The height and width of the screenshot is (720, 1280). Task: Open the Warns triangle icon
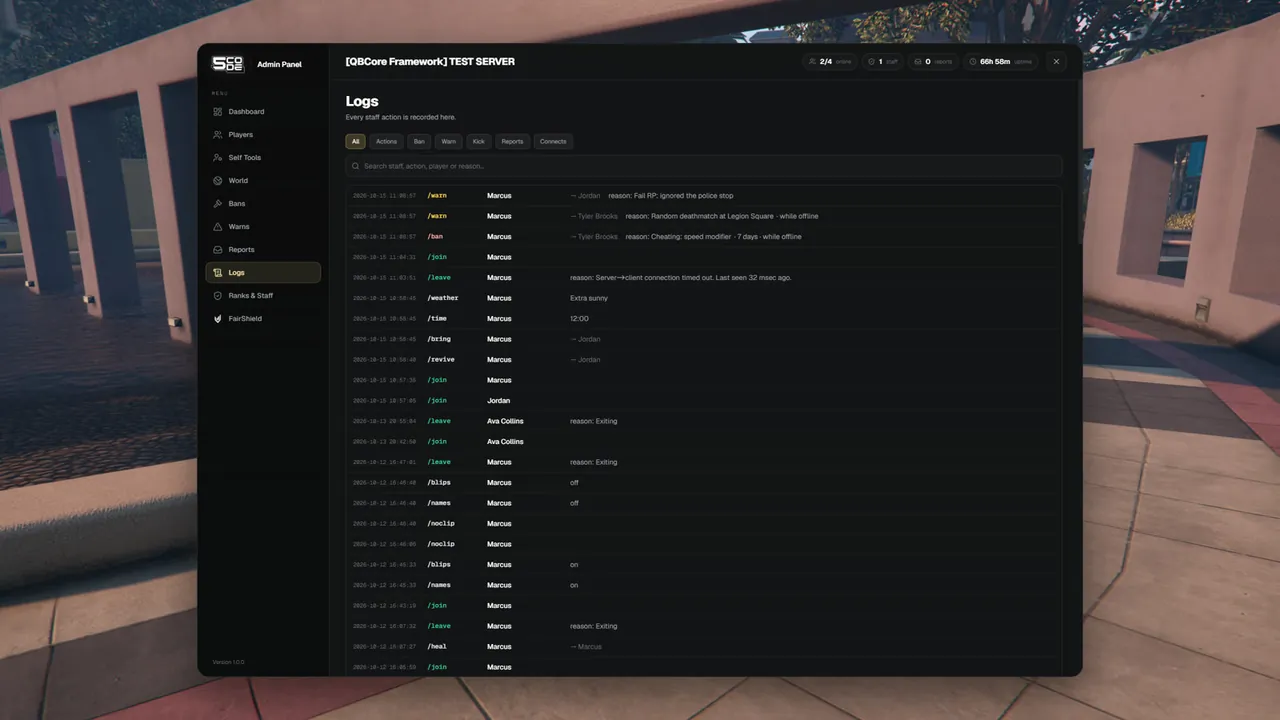[x=218, y=227]
